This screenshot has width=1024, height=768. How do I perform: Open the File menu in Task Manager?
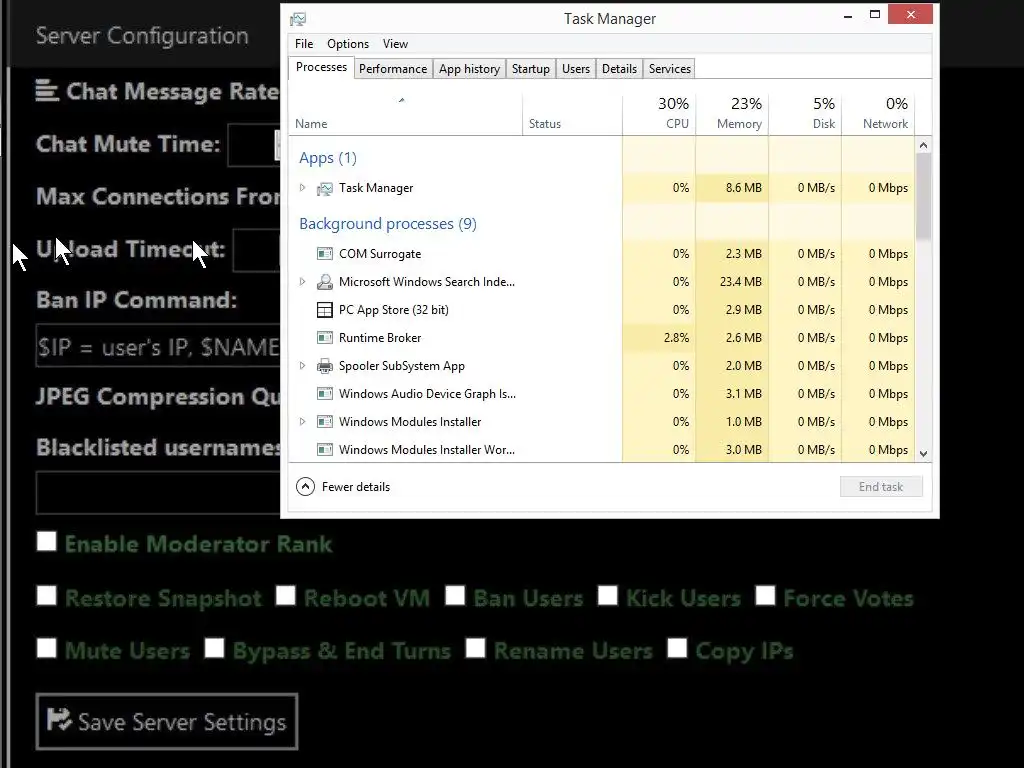(x=304, y=44)
